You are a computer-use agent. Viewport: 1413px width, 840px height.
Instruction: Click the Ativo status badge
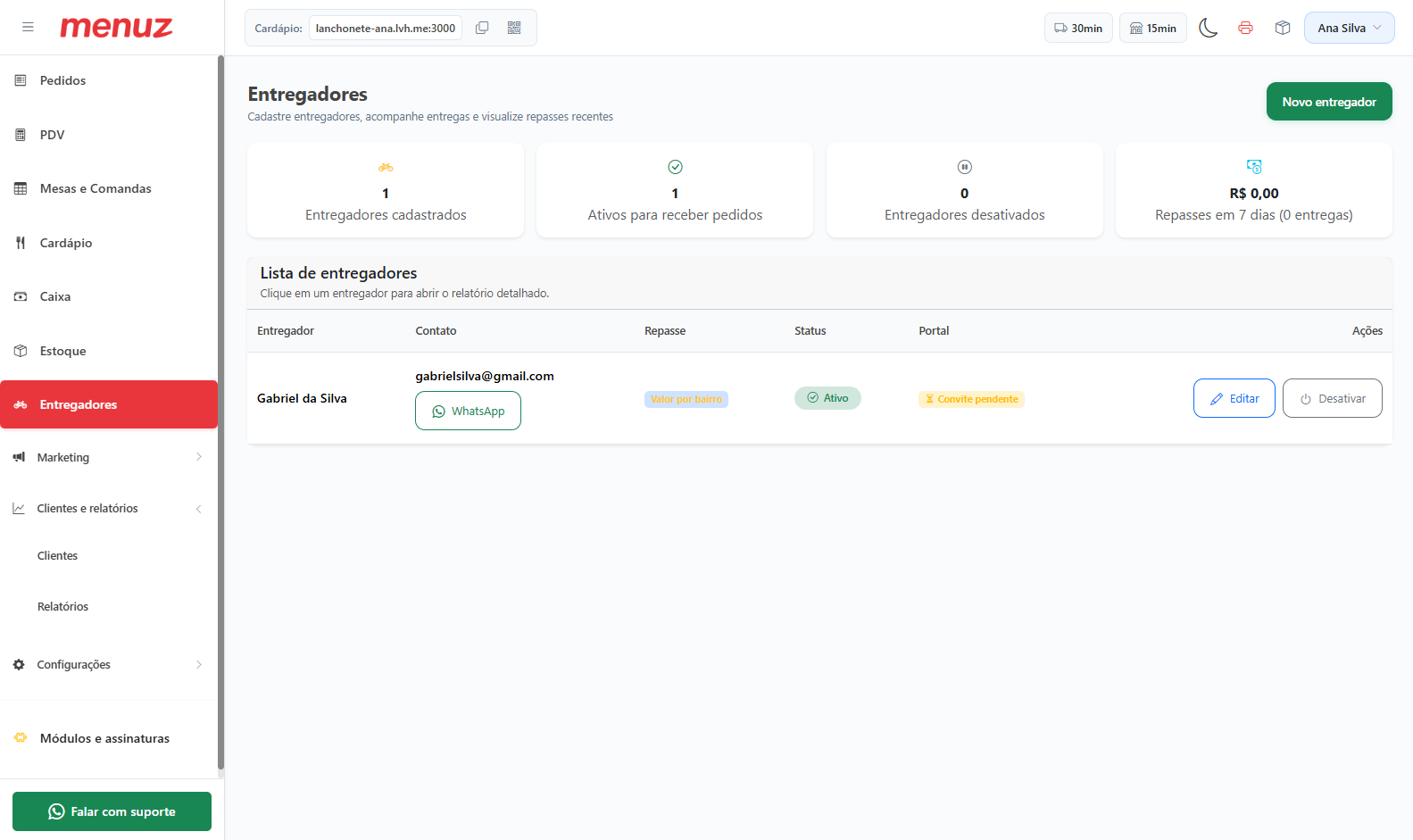coord(827,398)
